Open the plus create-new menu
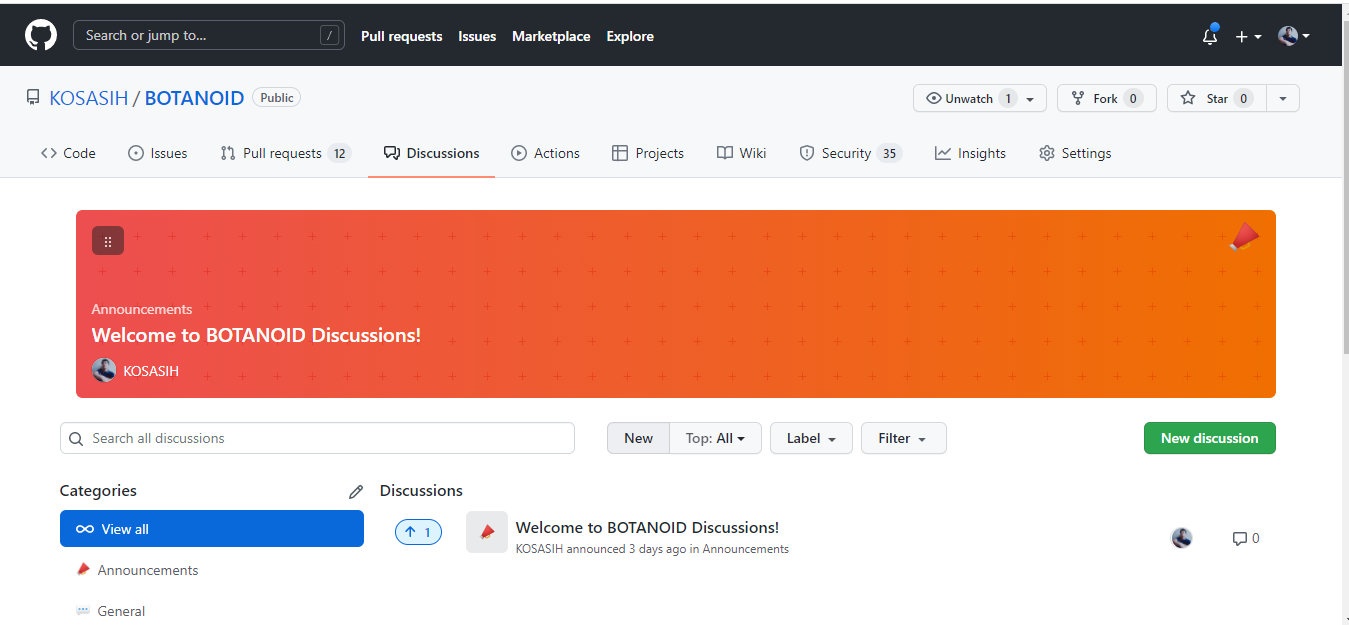This screenshot has width=1349, height=625. tap(1248, 36)
